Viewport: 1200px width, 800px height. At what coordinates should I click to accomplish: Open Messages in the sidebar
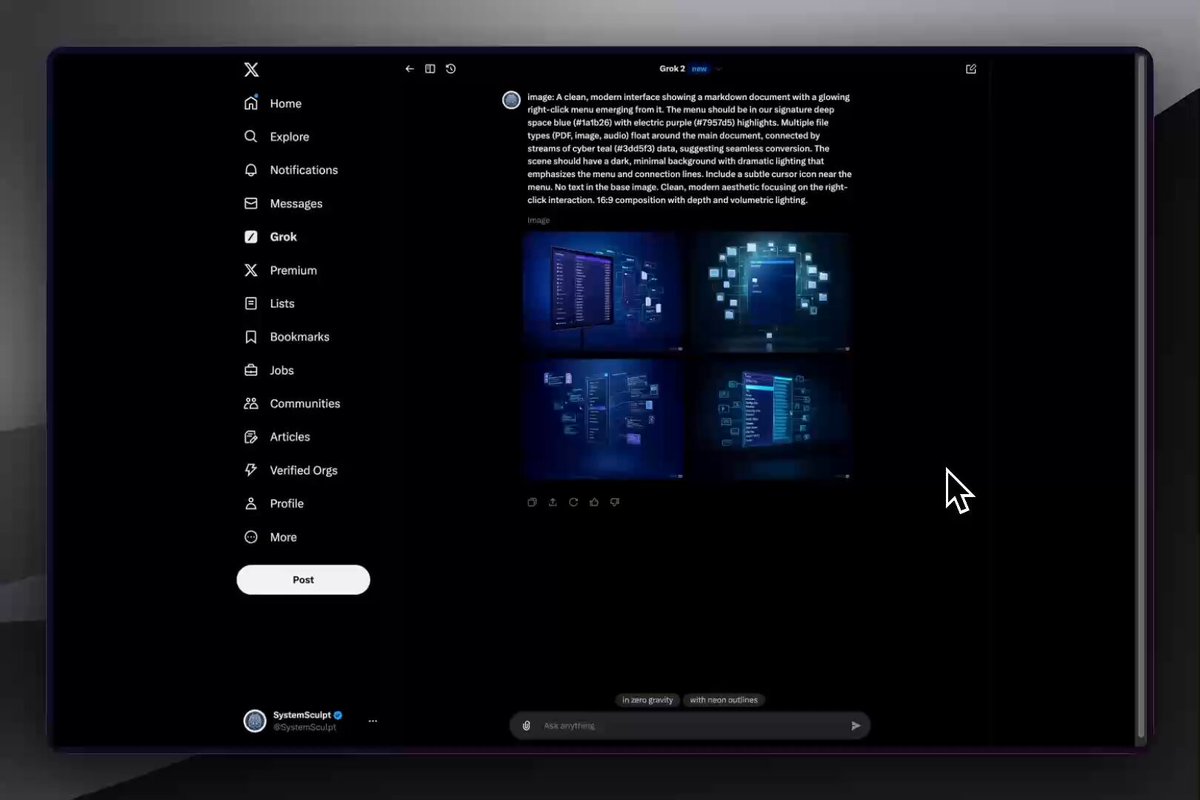coord(284,203)
